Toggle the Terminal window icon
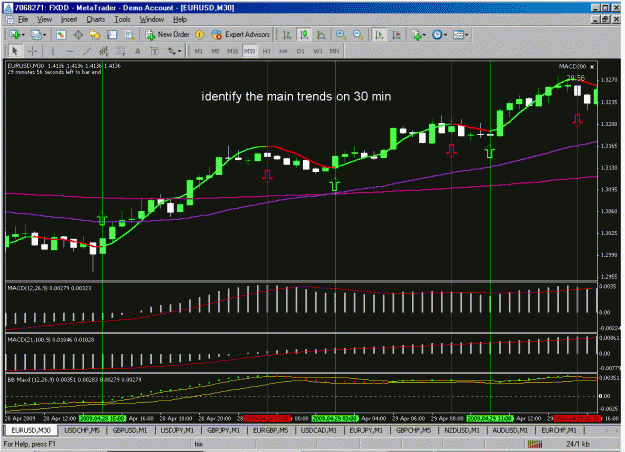 tap(112, 35)
